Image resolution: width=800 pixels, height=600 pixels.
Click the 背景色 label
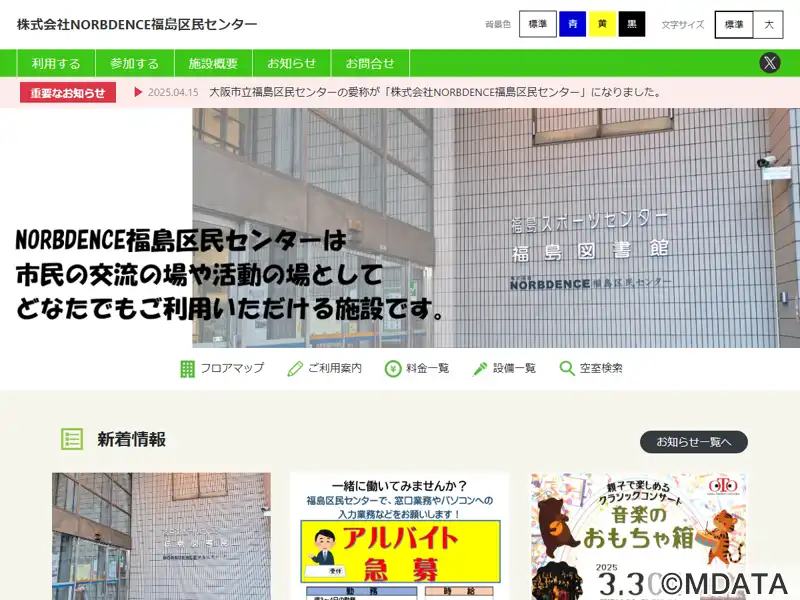(x=497, y=24)
